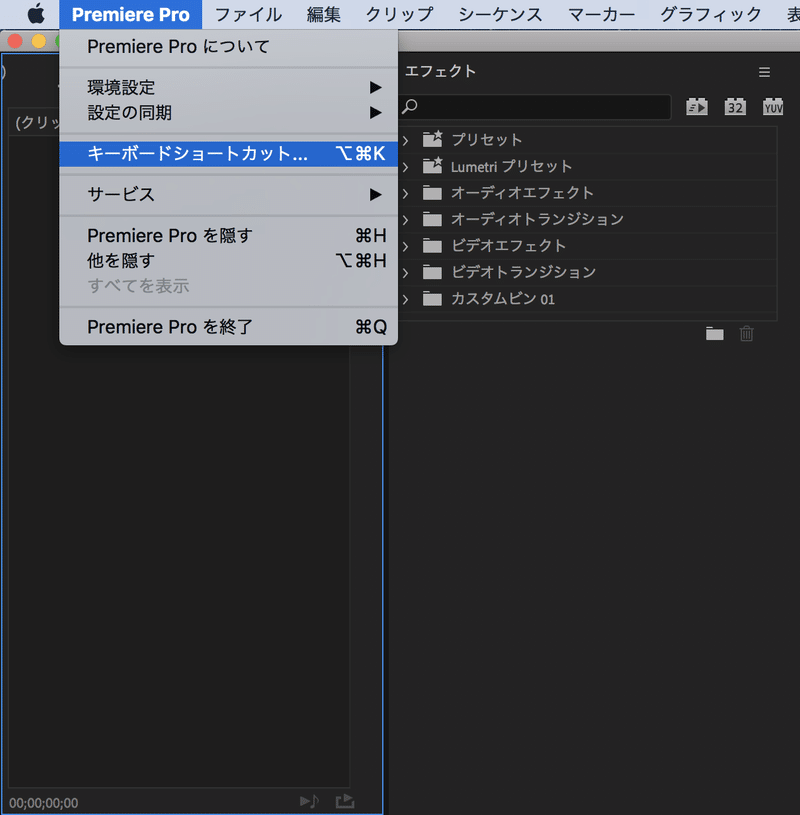Viewport: 800px width, 815px height.
Task: Expand the オーディオエフェクト chevron
Action: click(x=405, y=193)
